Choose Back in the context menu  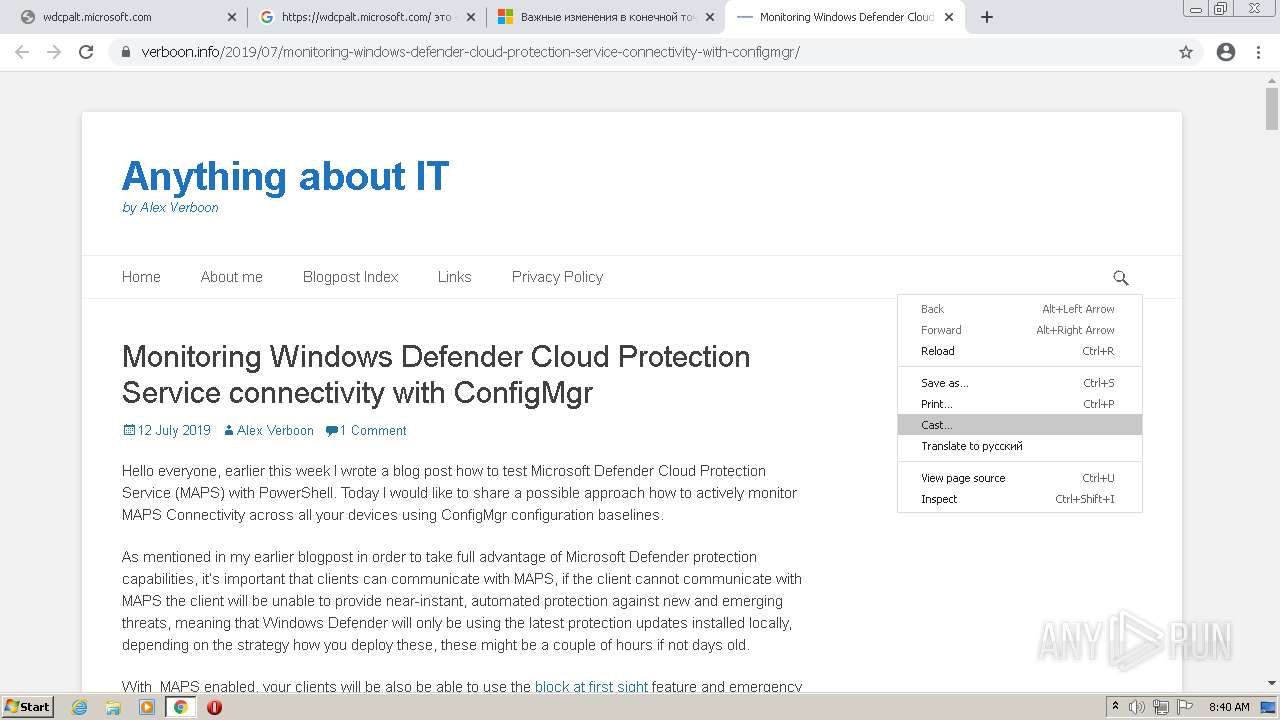pyautogui.click(x=1020, y=309)
